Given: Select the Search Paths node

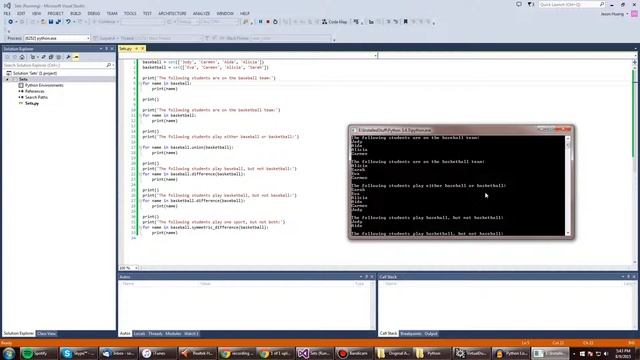Looking at the screenshot, I should tap(36, 97).
